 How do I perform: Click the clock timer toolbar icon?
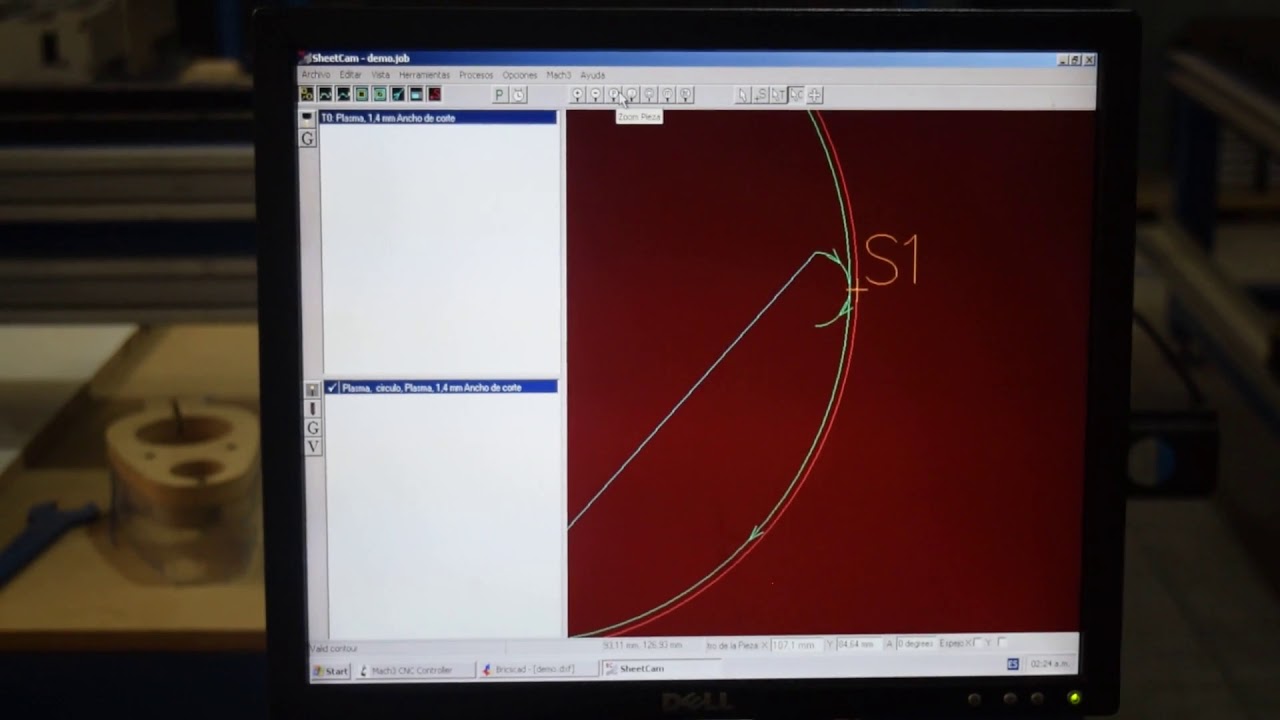coord(518,95)
